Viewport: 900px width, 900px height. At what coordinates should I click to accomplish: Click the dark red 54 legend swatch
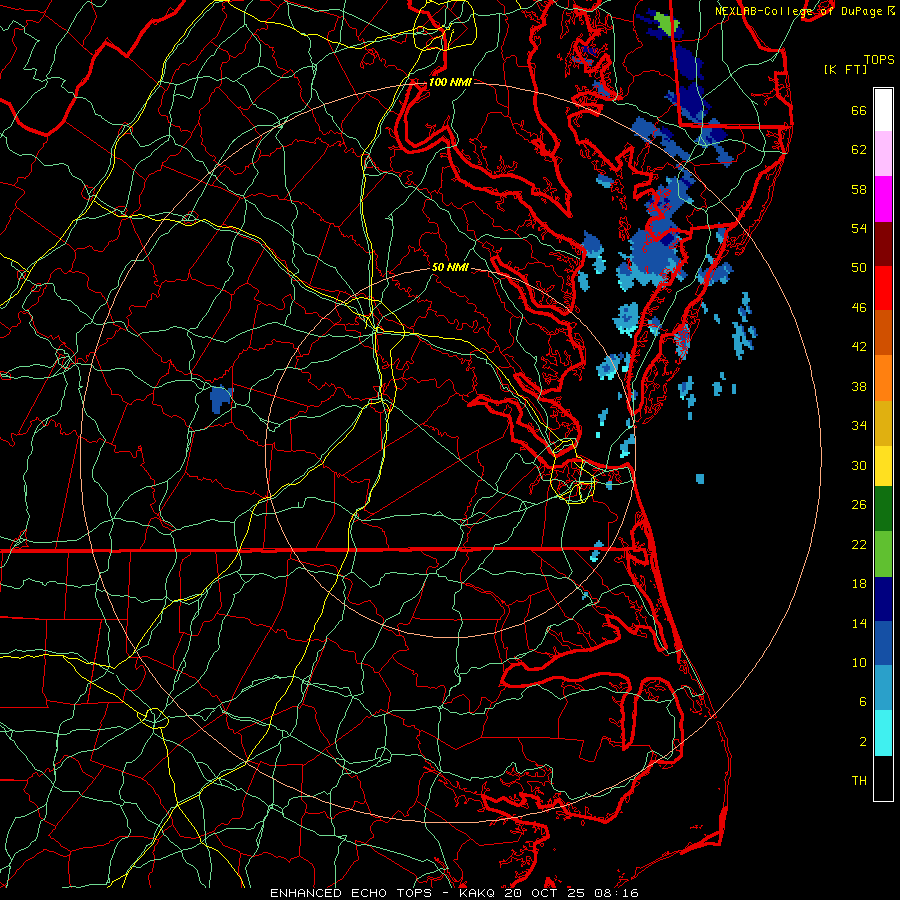[x=883, y=244]
